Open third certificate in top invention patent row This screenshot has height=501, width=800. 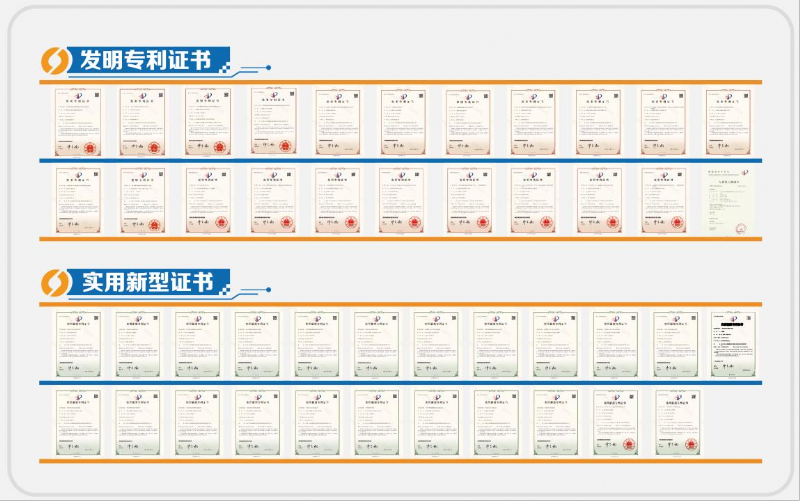[x=207, y=122]
